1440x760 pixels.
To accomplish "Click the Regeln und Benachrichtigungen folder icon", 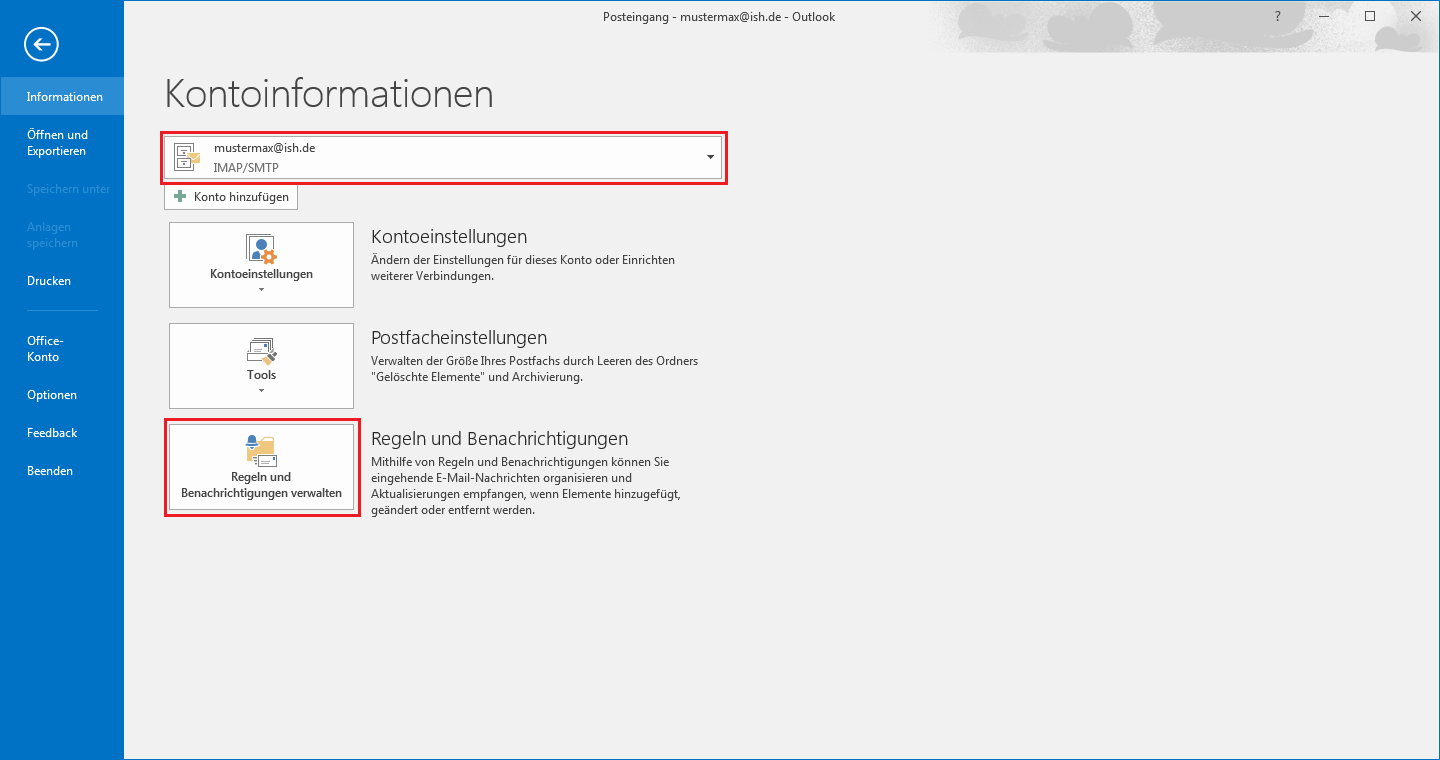I will [x=261, y=451].
